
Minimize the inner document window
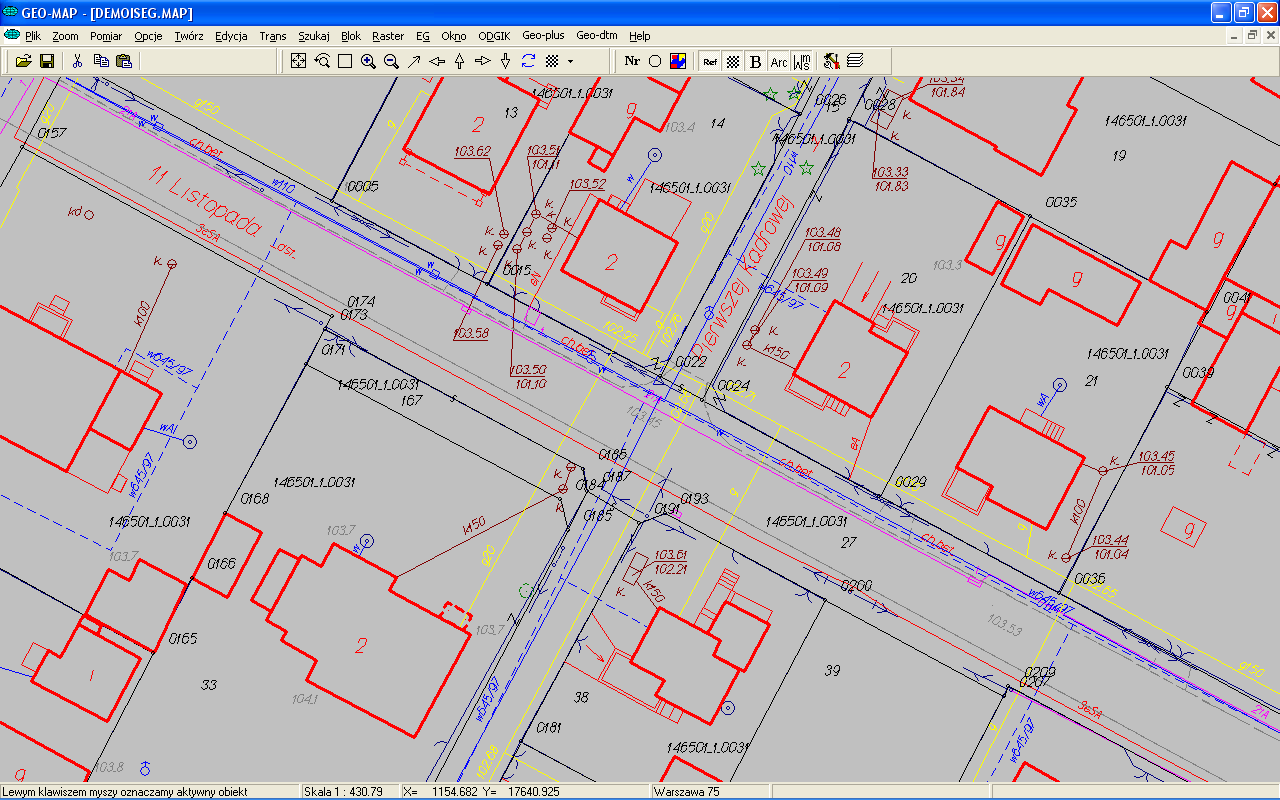(1235, 36)
